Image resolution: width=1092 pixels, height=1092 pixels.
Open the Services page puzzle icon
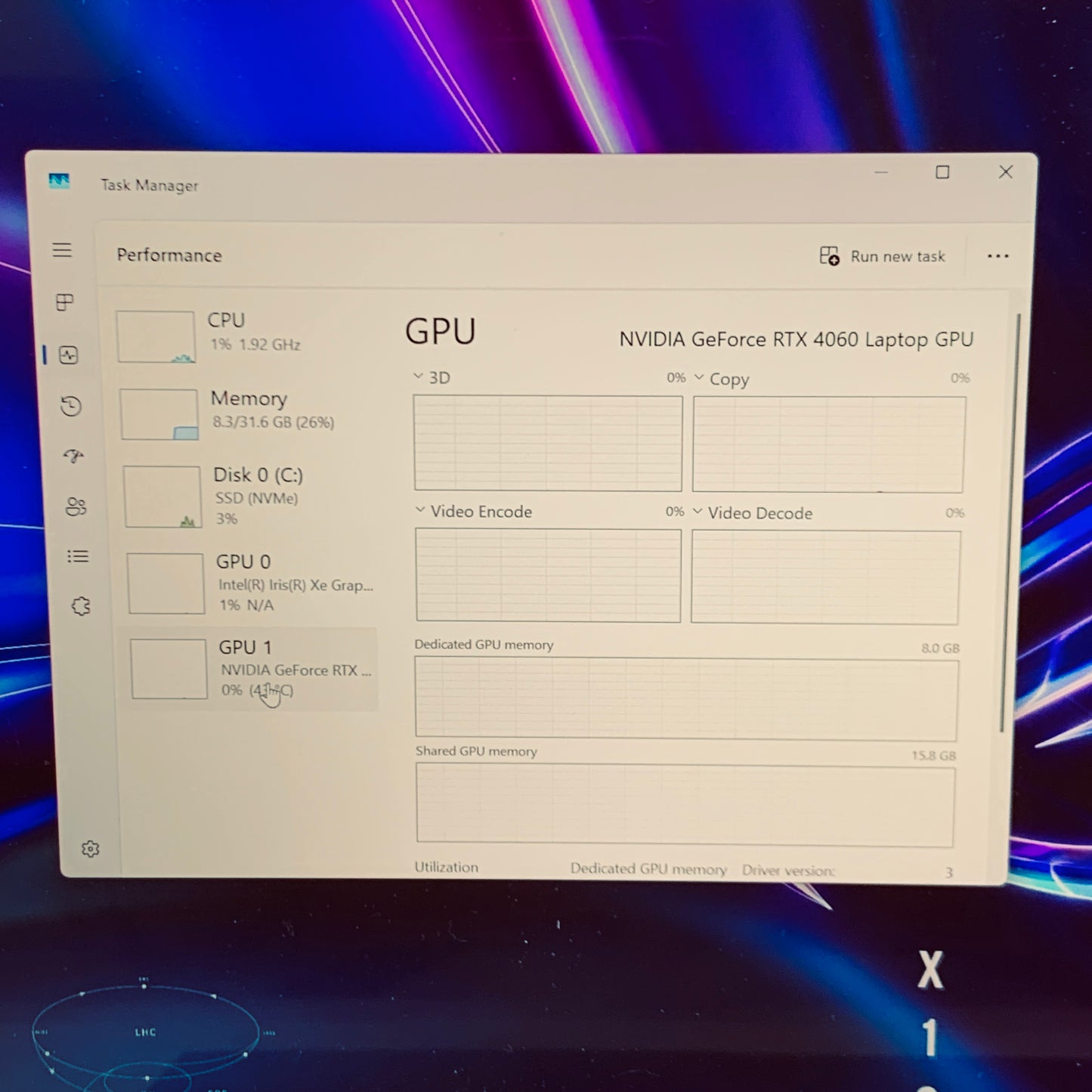tap(80, 606)
